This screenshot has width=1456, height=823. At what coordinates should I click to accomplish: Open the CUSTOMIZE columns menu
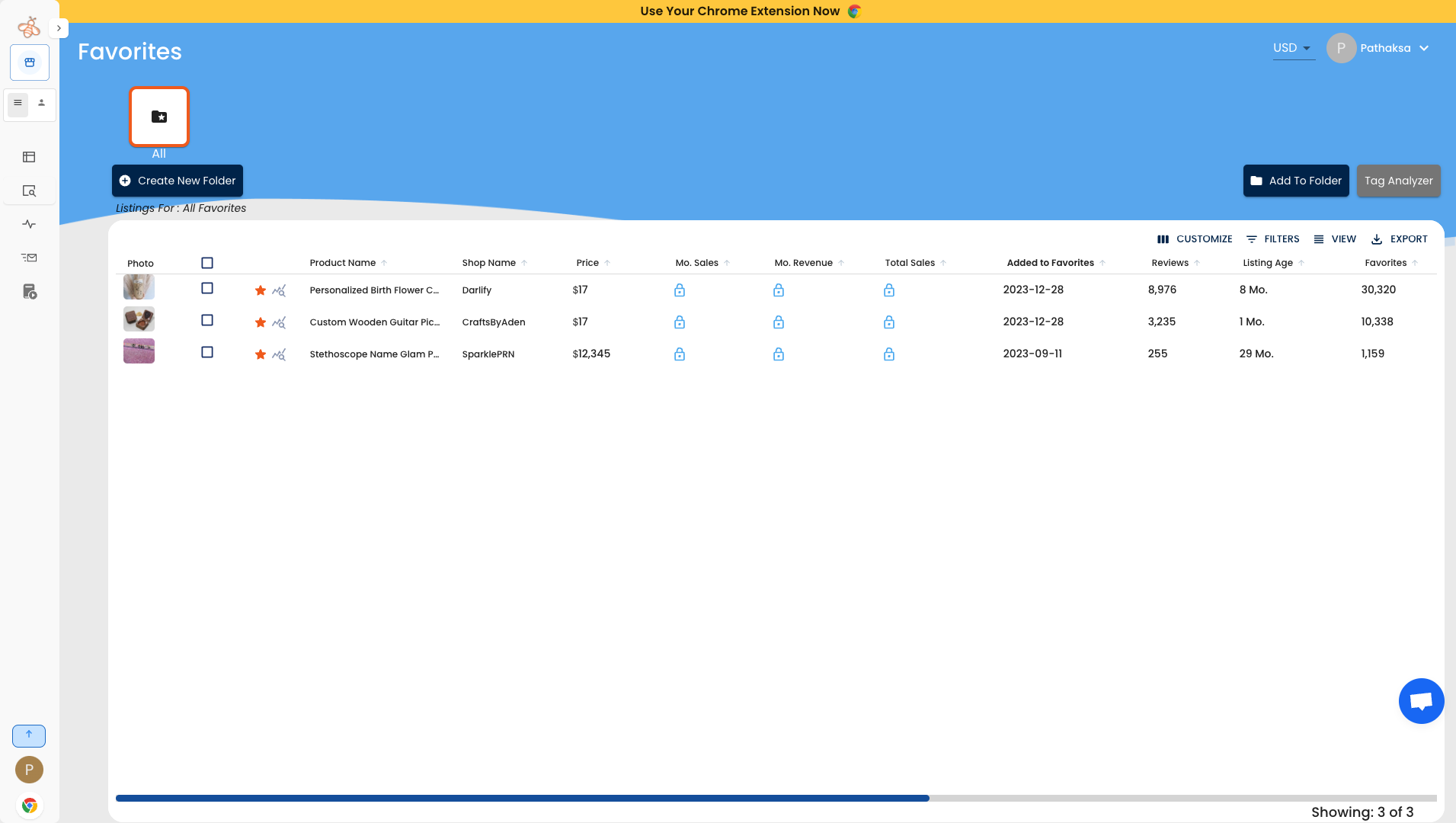(1194, 239)
